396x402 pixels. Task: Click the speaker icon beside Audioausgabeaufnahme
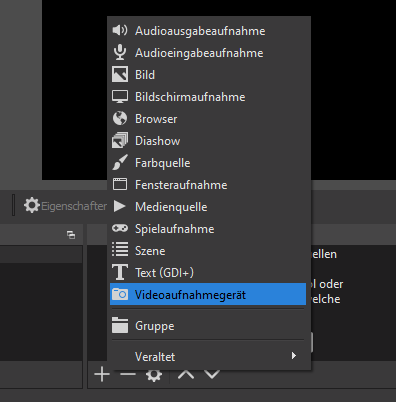[120, 31]
